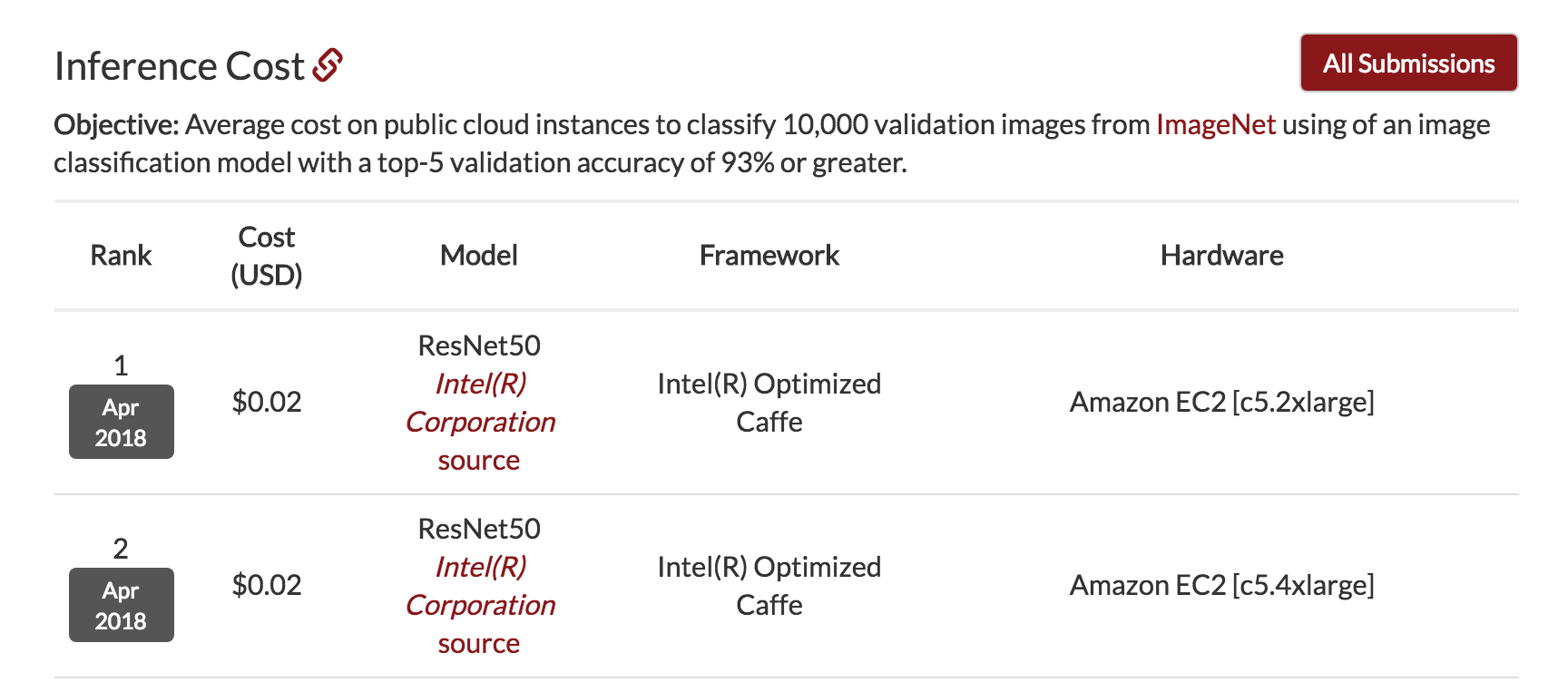Click the anchor link icon beside Inference Cost

(x=328, y=65)
